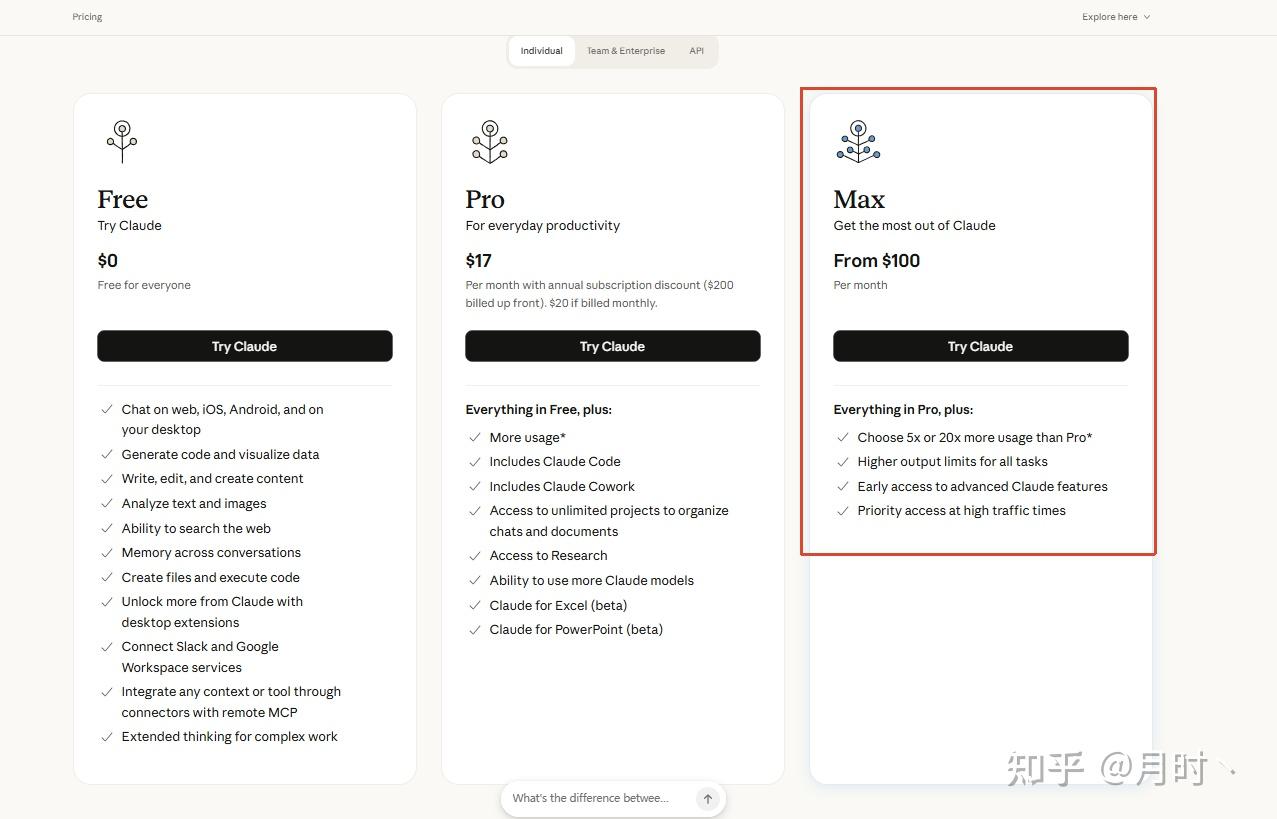
Task: Click the Pro plan branching icon
Action: coord(490,141)
